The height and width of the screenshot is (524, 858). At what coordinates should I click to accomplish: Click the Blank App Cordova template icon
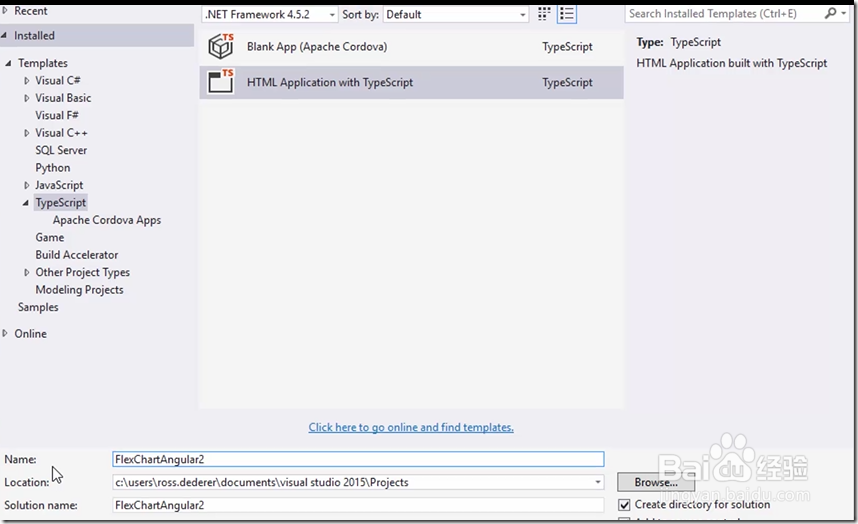coord(221,46)
